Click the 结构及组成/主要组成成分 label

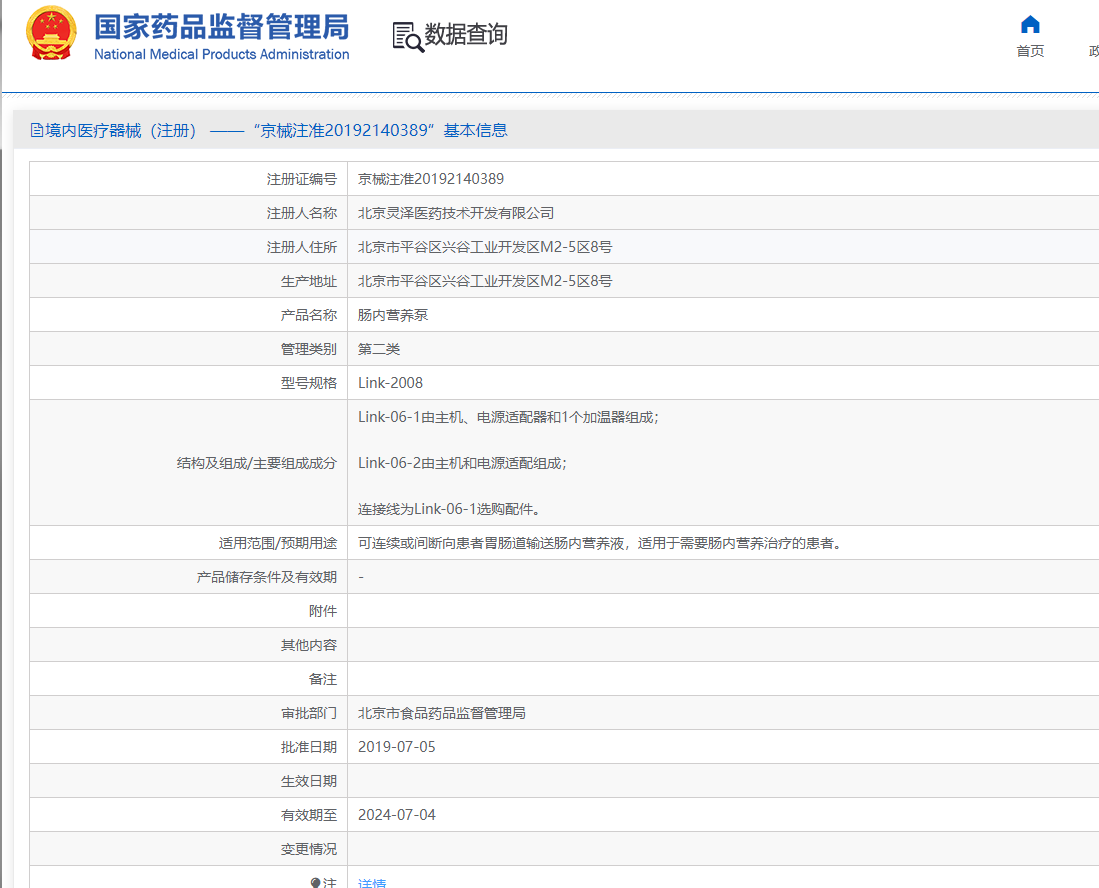coord(257,463)
